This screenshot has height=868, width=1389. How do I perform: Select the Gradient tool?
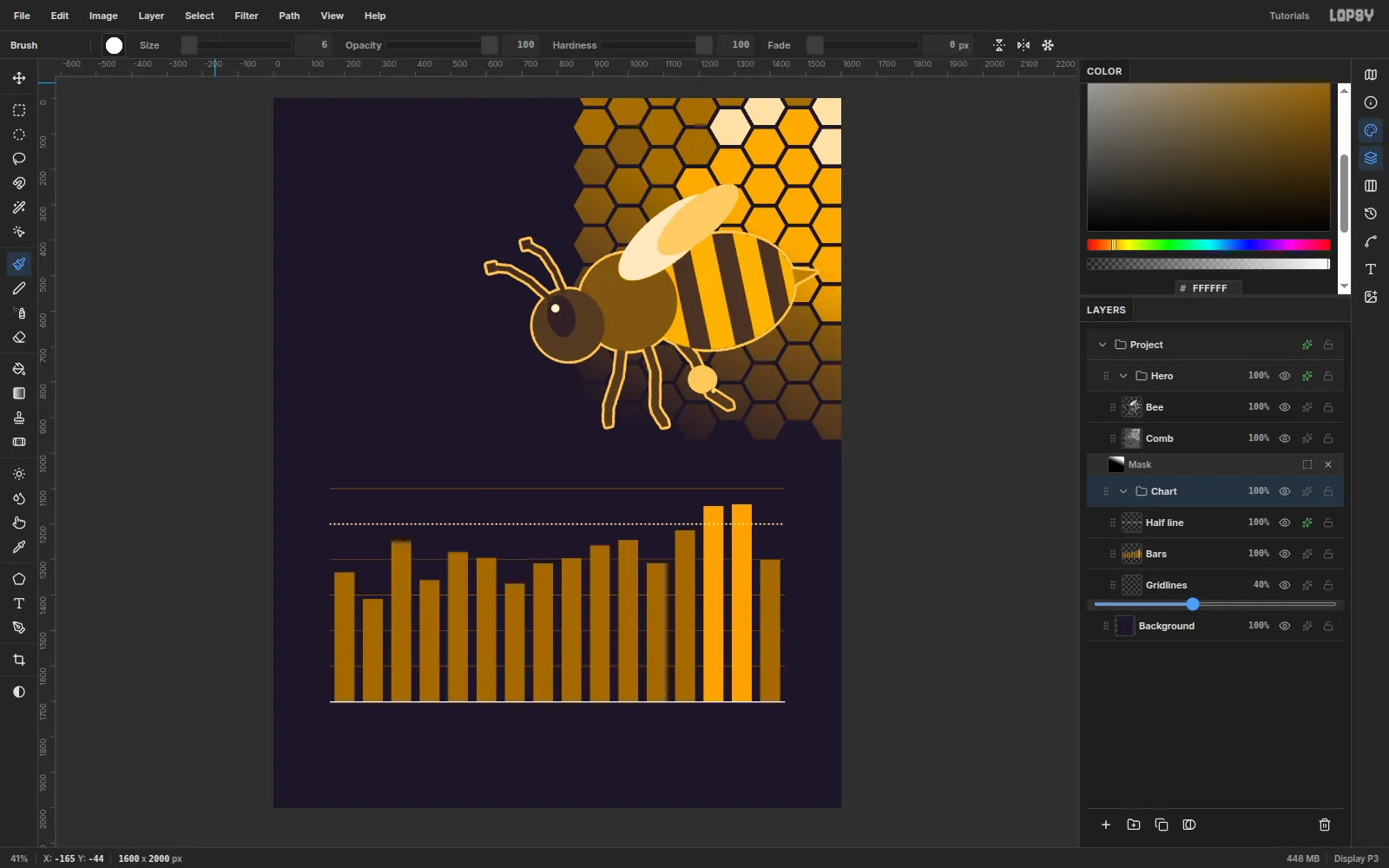[x=19, y=393]
